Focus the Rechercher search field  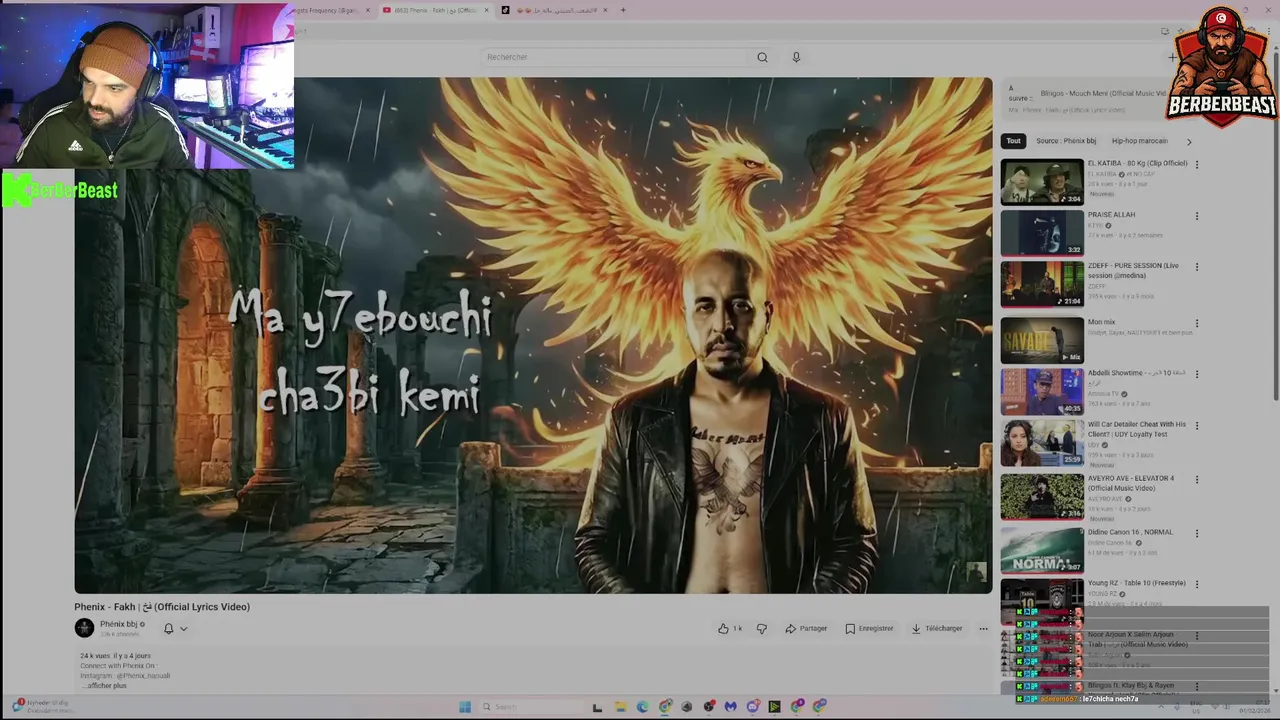click(x=615, y=57)
